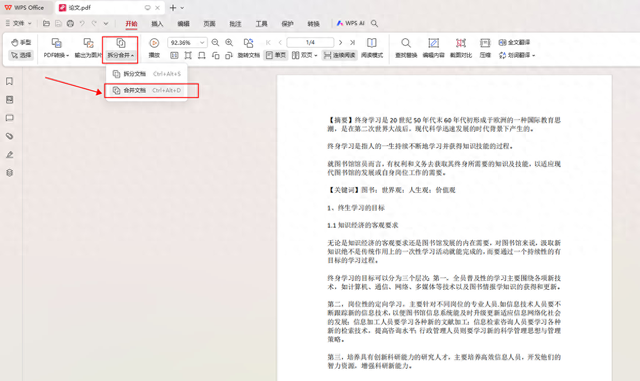This screenshot has height=381, width=640.
Task: Open 阅读模式 reading mode
Action: click(x=372, y=48)
